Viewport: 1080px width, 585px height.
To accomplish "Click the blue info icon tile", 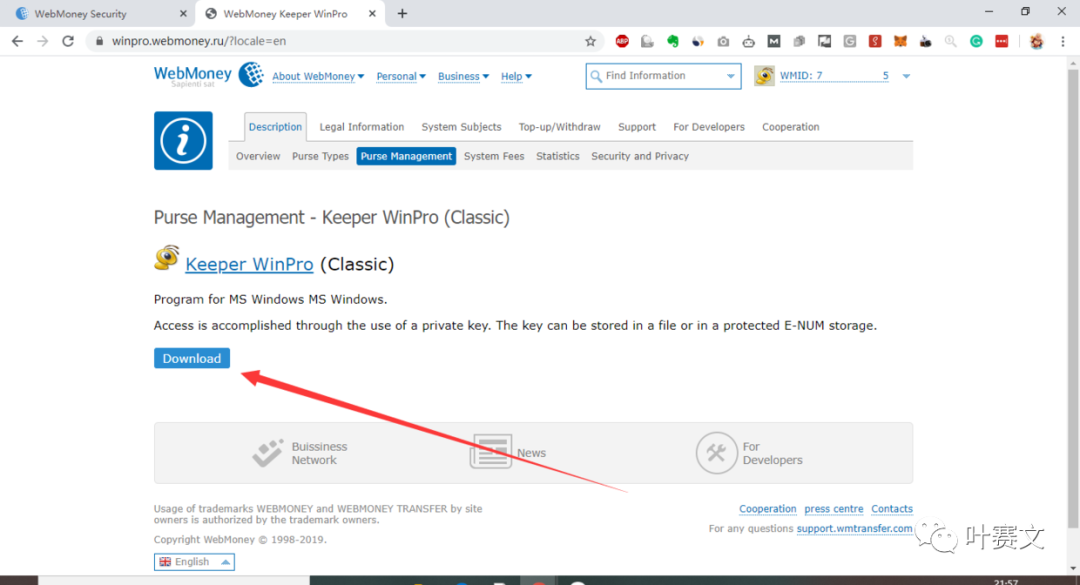I will 183,141.
